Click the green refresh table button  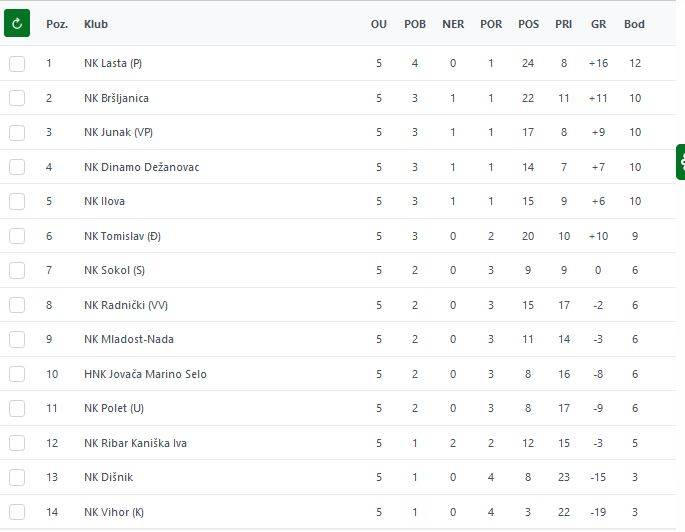click(x=17, y=23)
